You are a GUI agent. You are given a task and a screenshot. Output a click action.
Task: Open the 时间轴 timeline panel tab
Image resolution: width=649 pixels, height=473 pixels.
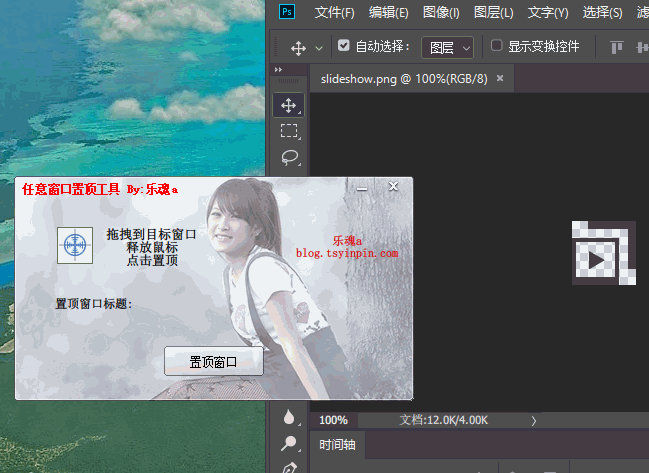337,445
